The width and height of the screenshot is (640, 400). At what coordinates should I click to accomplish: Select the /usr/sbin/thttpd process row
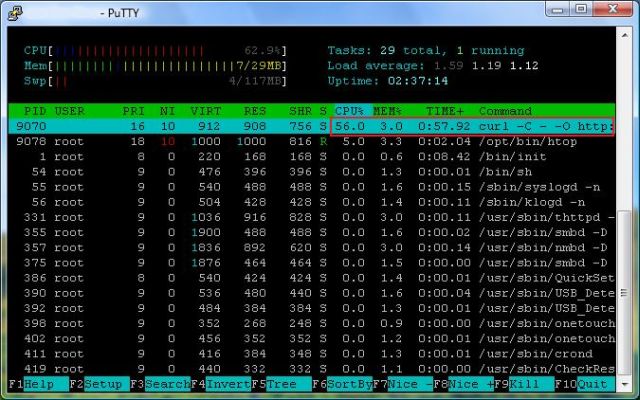[311, 217]
